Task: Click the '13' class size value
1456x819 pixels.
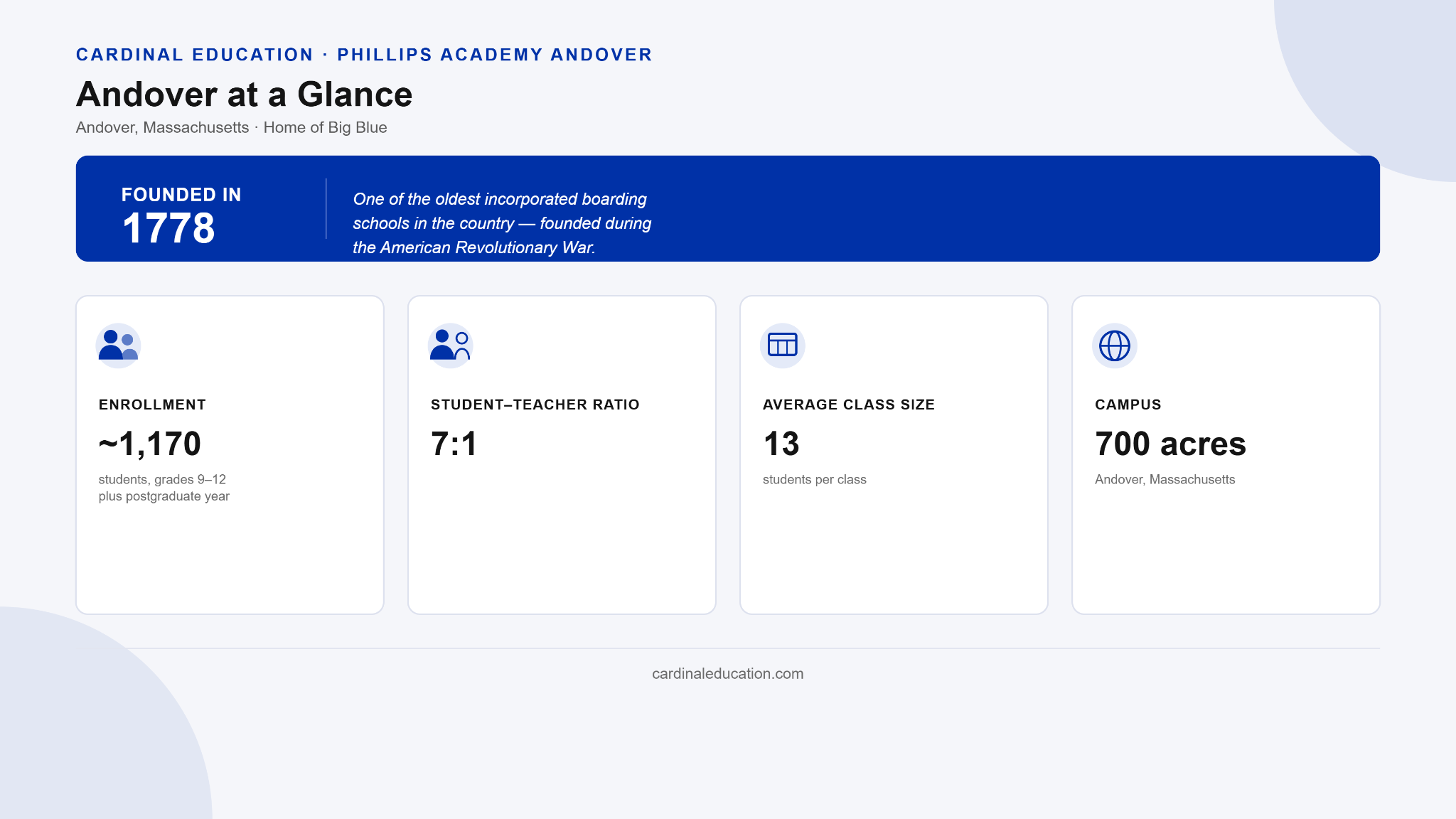Action: coord(781,444)
